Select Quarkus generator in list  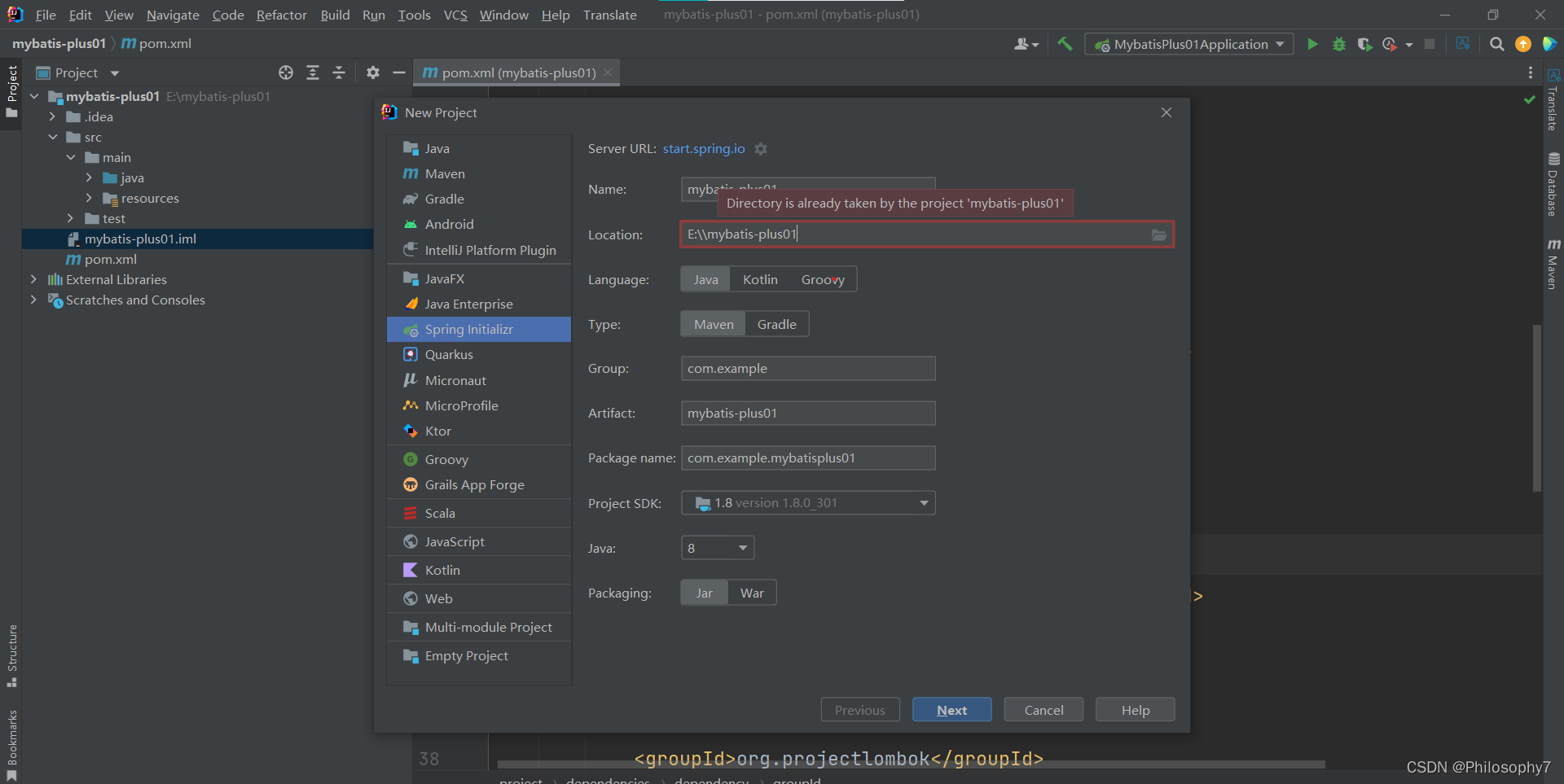(479, 354)
